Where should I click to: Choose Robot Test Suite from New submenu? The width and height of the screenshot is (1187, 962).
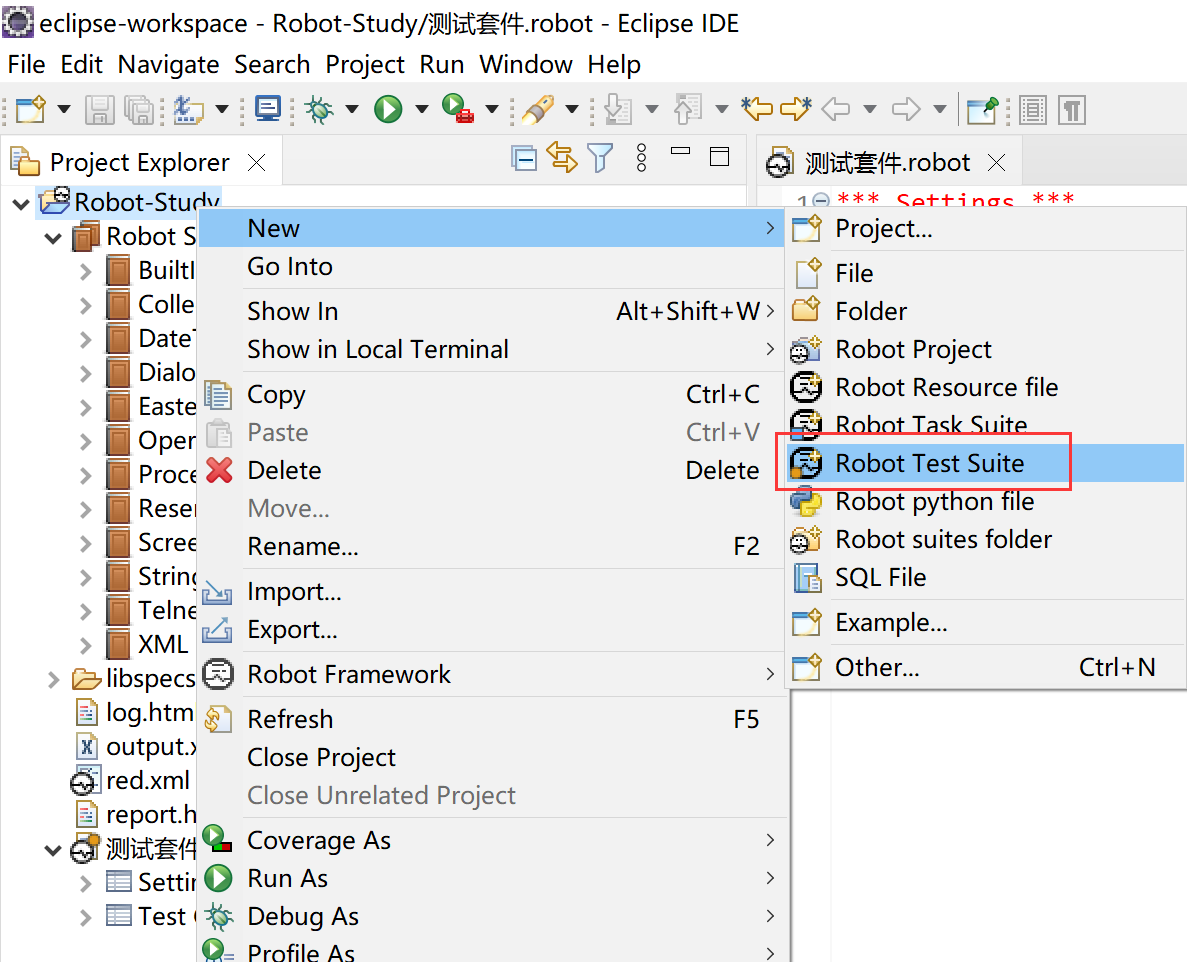pos(985,463)
